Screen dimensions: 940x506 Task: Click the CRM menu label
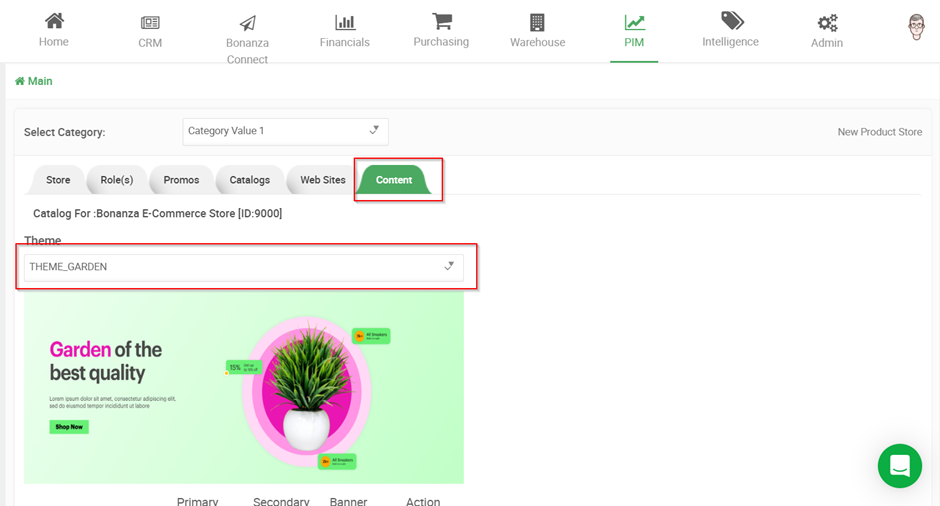150,43
